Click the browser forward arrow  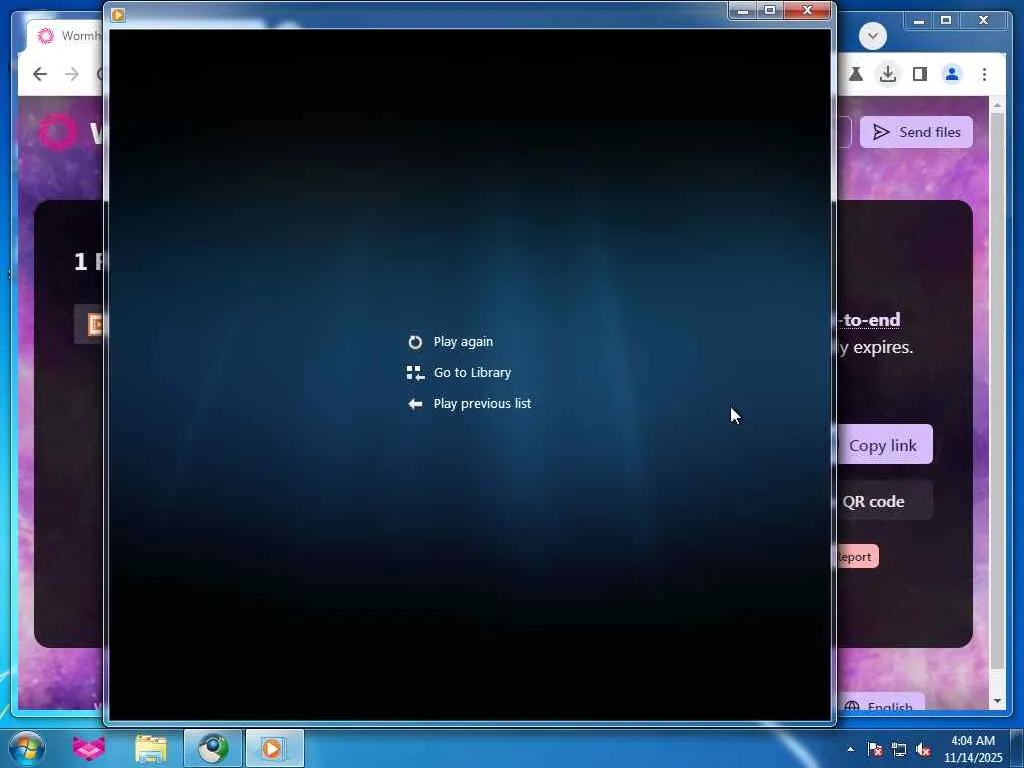pos(72,74)
